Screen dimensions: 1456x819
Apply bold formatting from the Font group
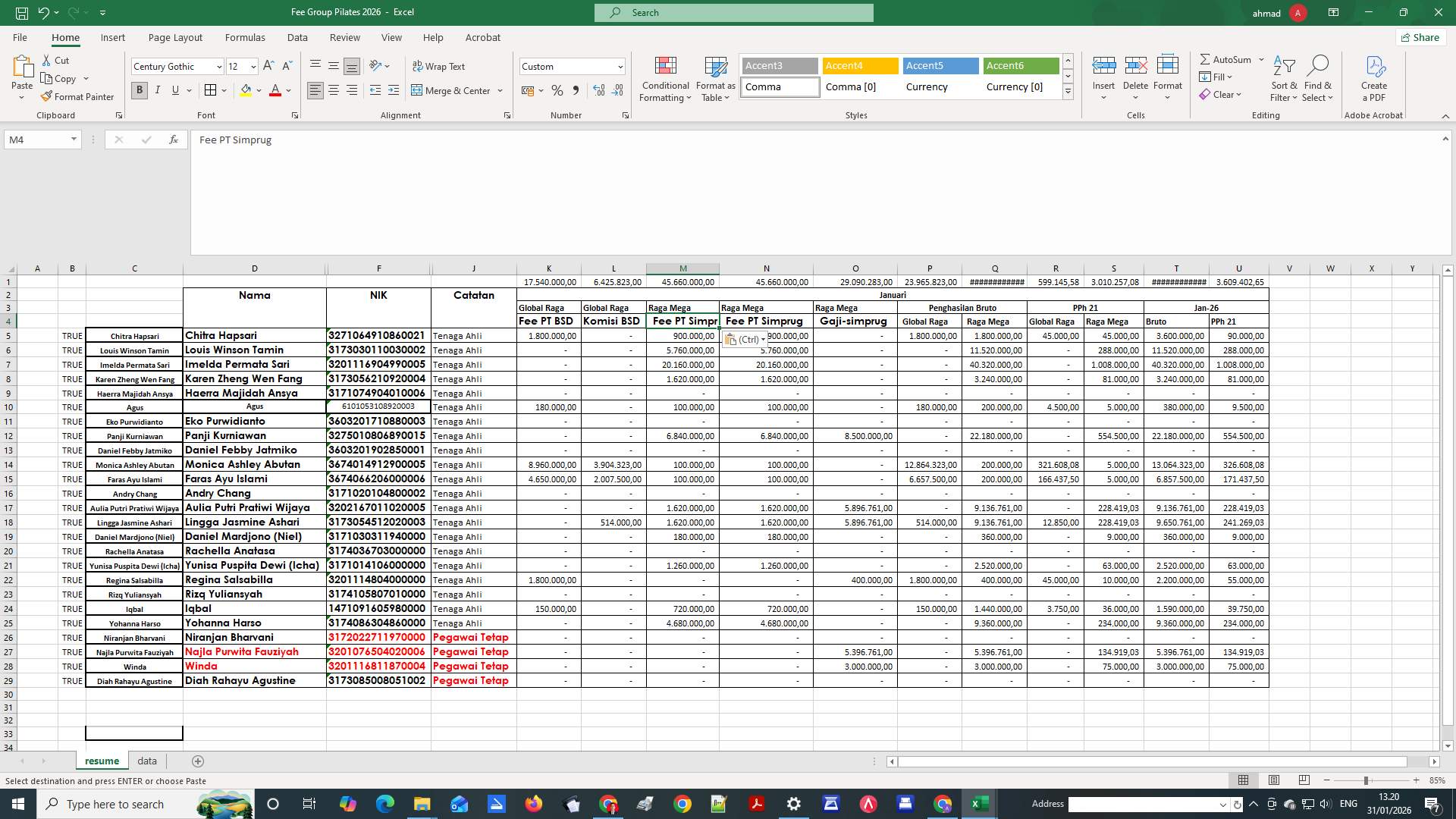(140, 90)
